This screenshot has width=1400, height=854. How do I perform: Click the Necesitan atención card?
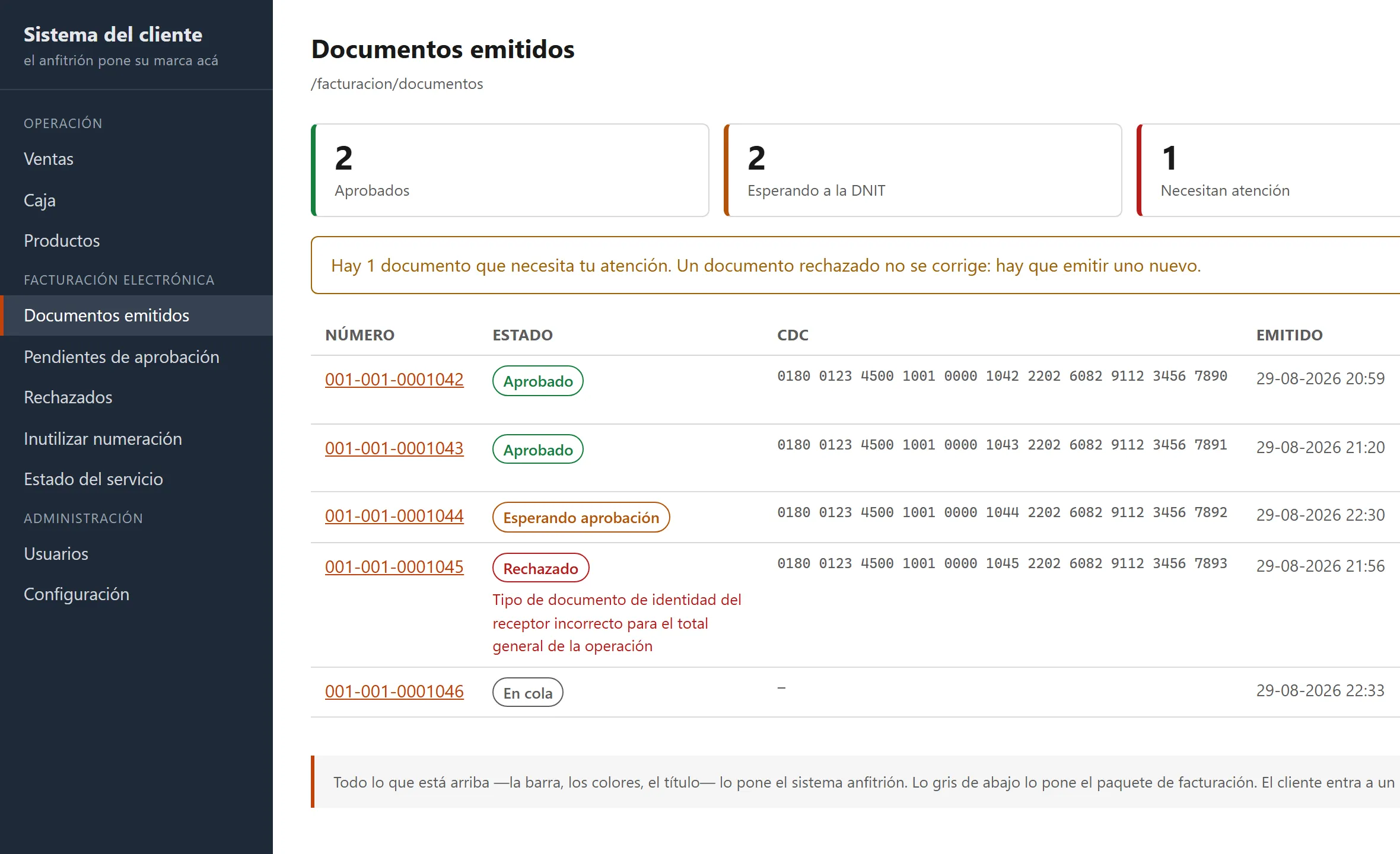[x=1268, y=170]
